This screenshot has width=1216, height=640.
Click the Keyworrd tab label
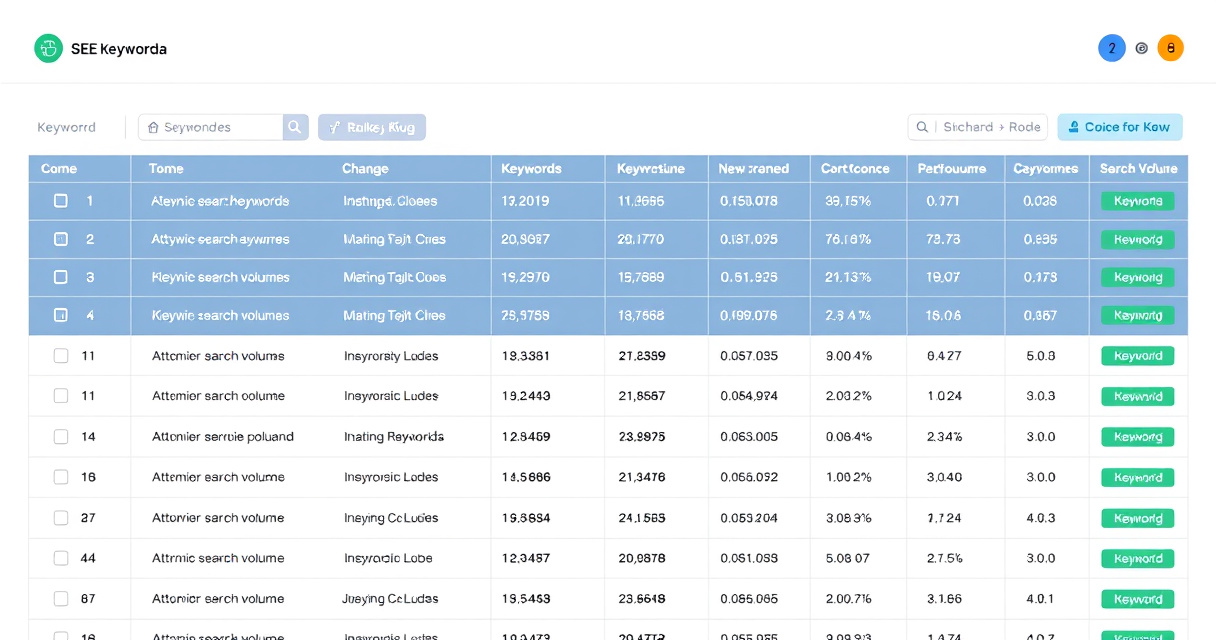(66, 127)
